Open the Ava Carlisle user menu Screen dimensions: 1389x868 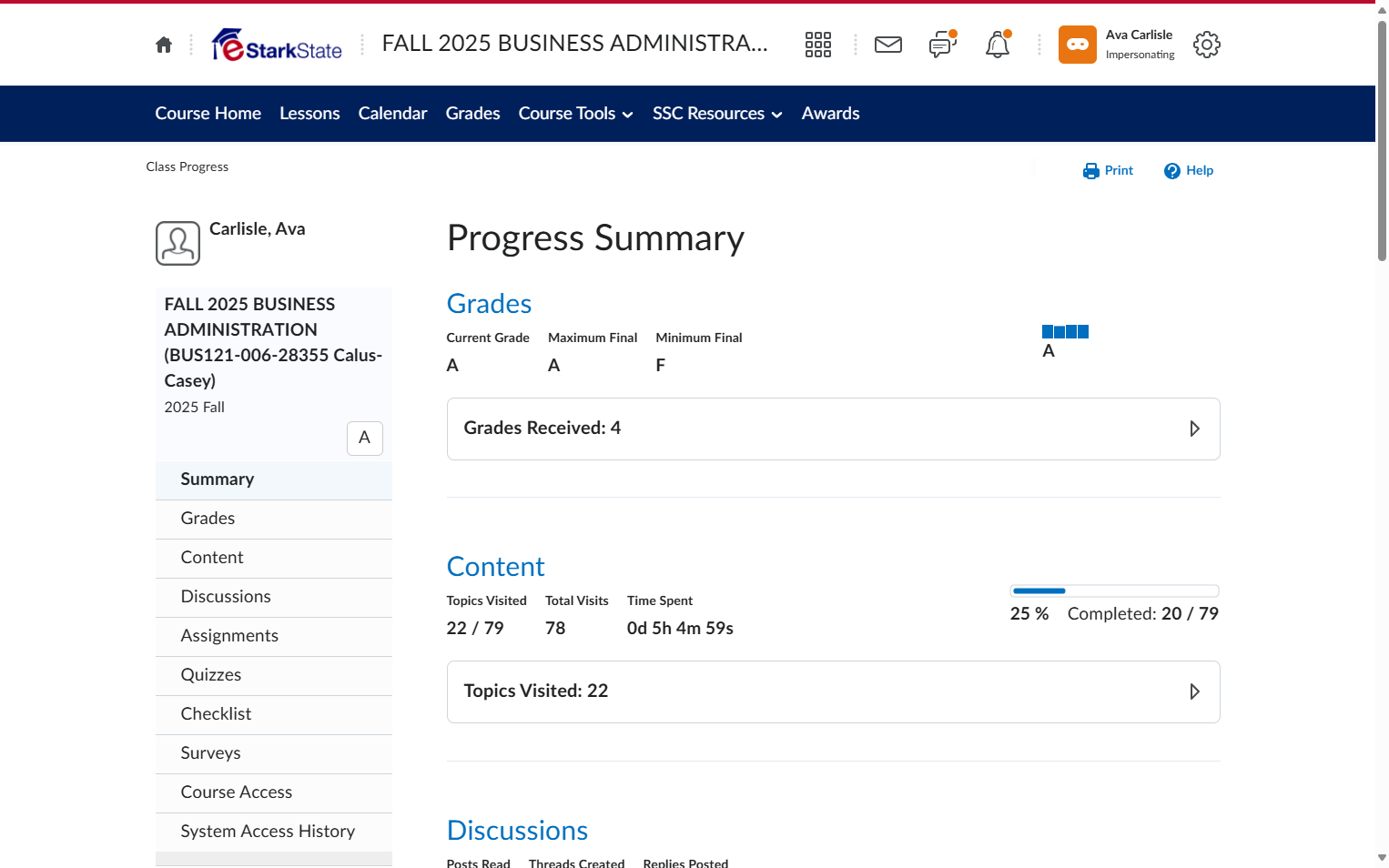(1117, 45)
